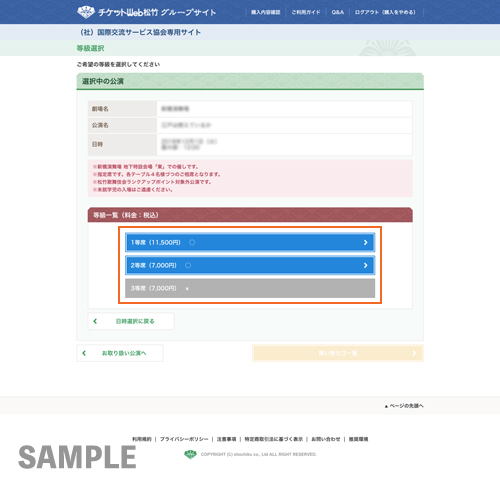Click the sold-out × mark on 3等席
The image size is (500, 480).
[187, 289]
